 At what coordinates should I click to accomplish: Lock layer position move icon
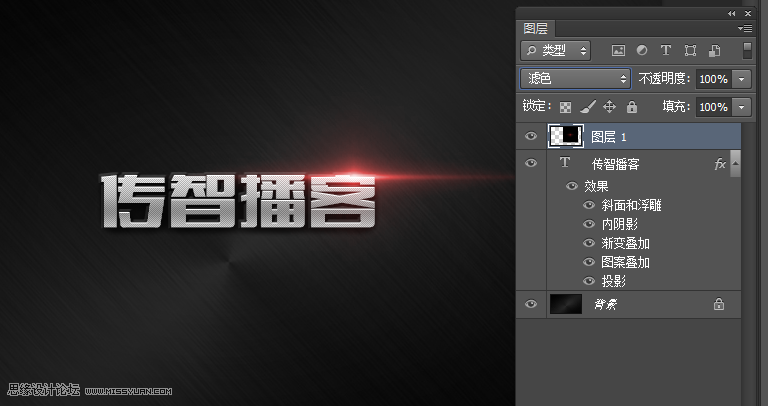(609, 107)
